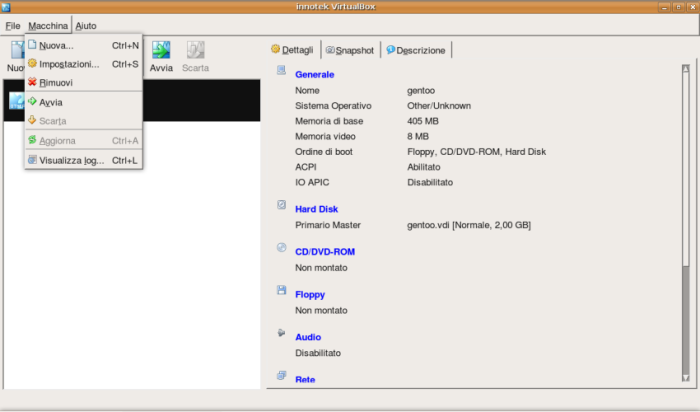Click the red X icon beside Rimuovi

32,82
